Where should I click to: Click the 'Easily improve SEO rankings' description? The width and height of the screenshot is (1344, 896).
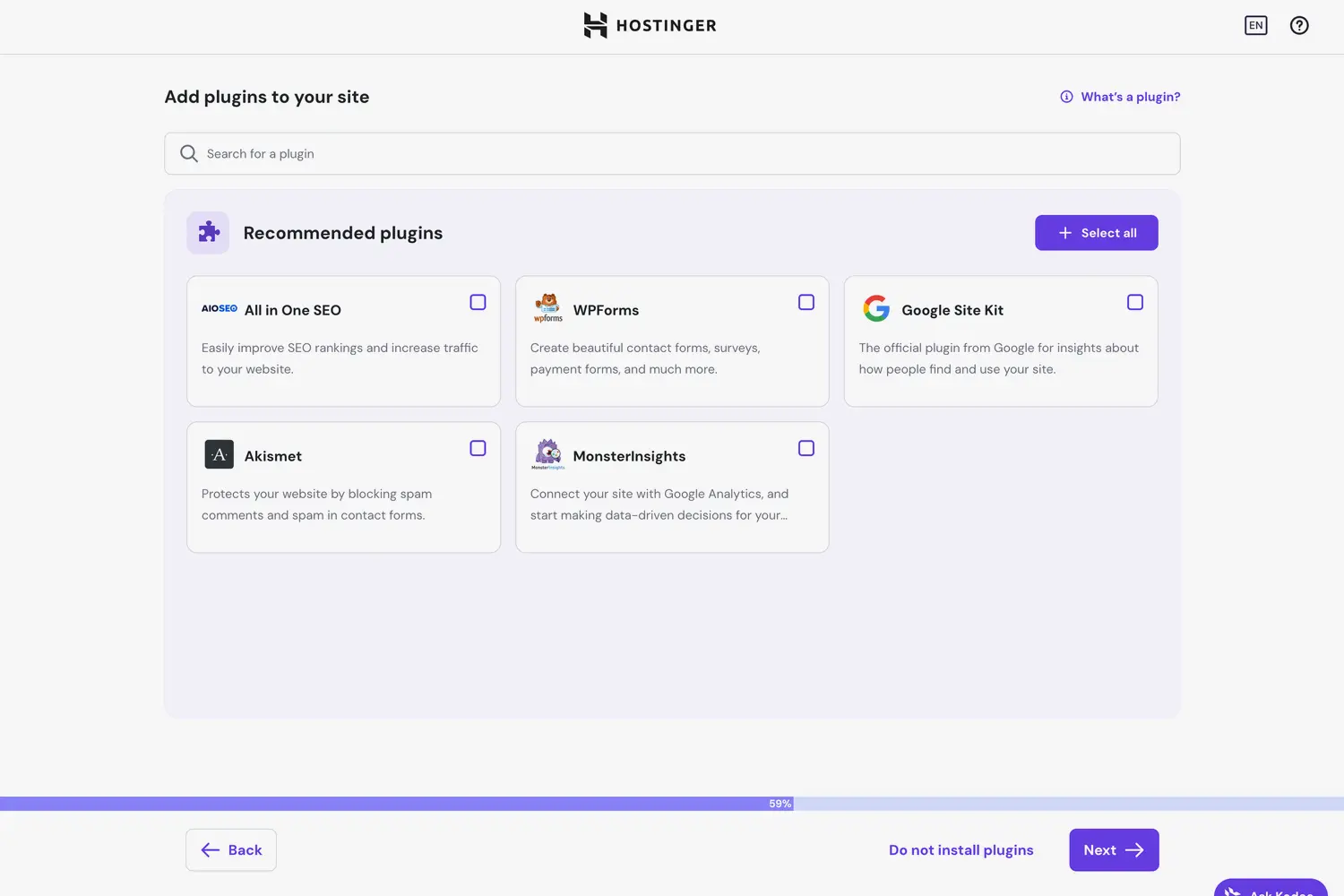click(x=340, y=358)
